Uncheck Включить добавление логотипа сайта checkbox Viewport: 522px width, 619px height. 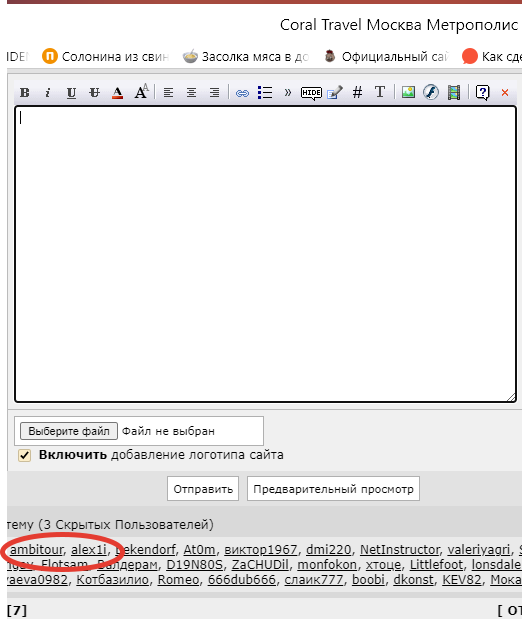pos(24,455)
